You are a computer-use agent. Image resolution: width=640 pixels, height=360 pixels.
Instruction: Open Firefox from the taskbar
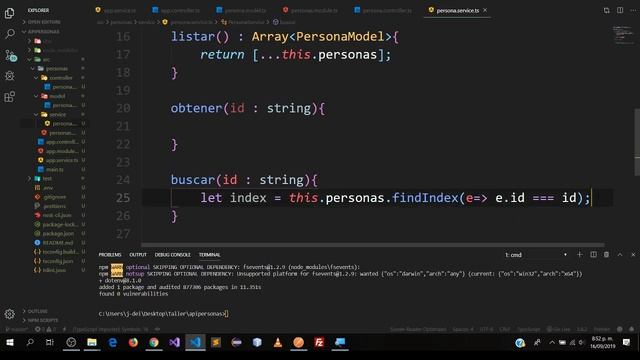(133, 342)
